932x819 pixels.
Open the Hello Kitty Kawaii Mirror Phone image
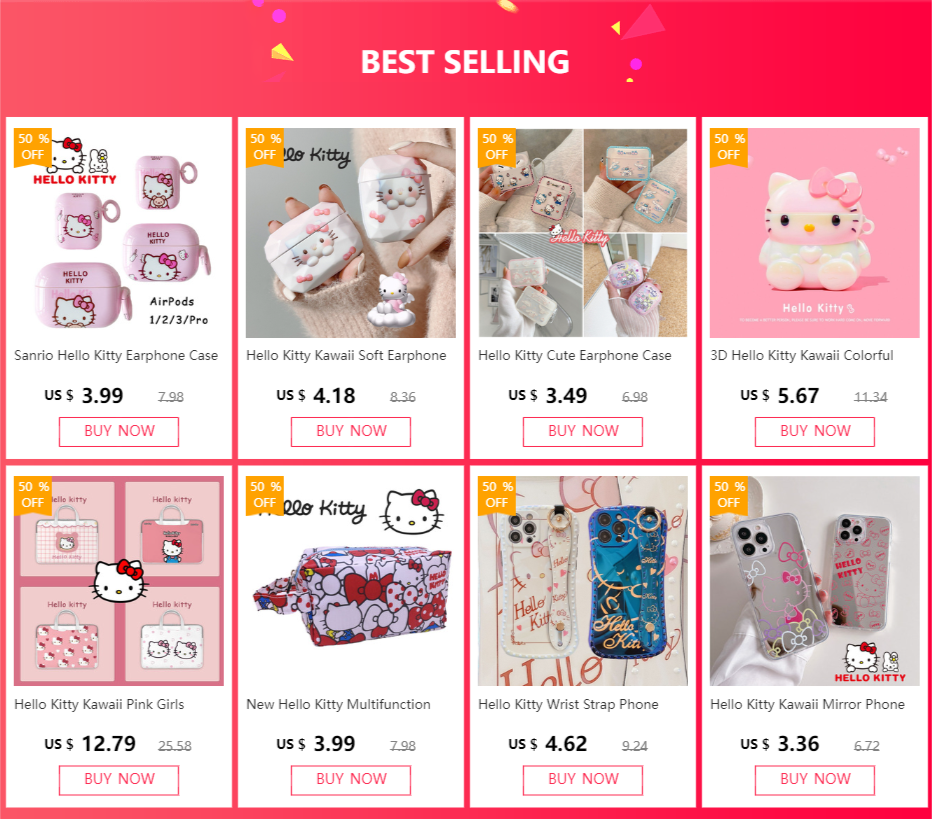pyautogui.click(x=814, y=581)
